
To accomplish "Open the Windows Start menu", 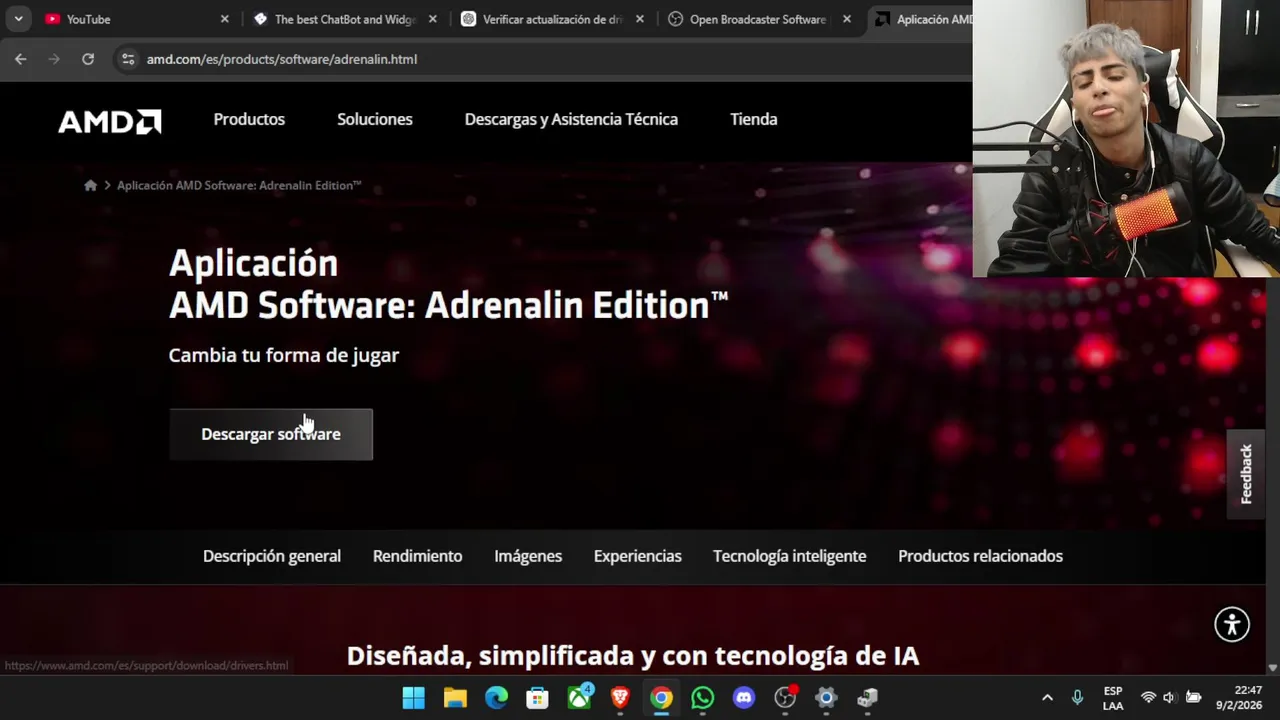I will tap(413, 697).
